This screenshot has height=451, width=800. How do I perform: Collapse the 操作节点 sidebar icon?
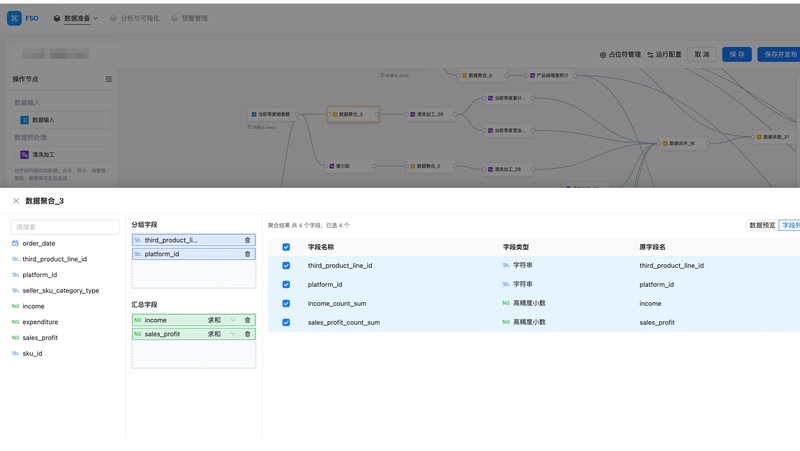109,79
